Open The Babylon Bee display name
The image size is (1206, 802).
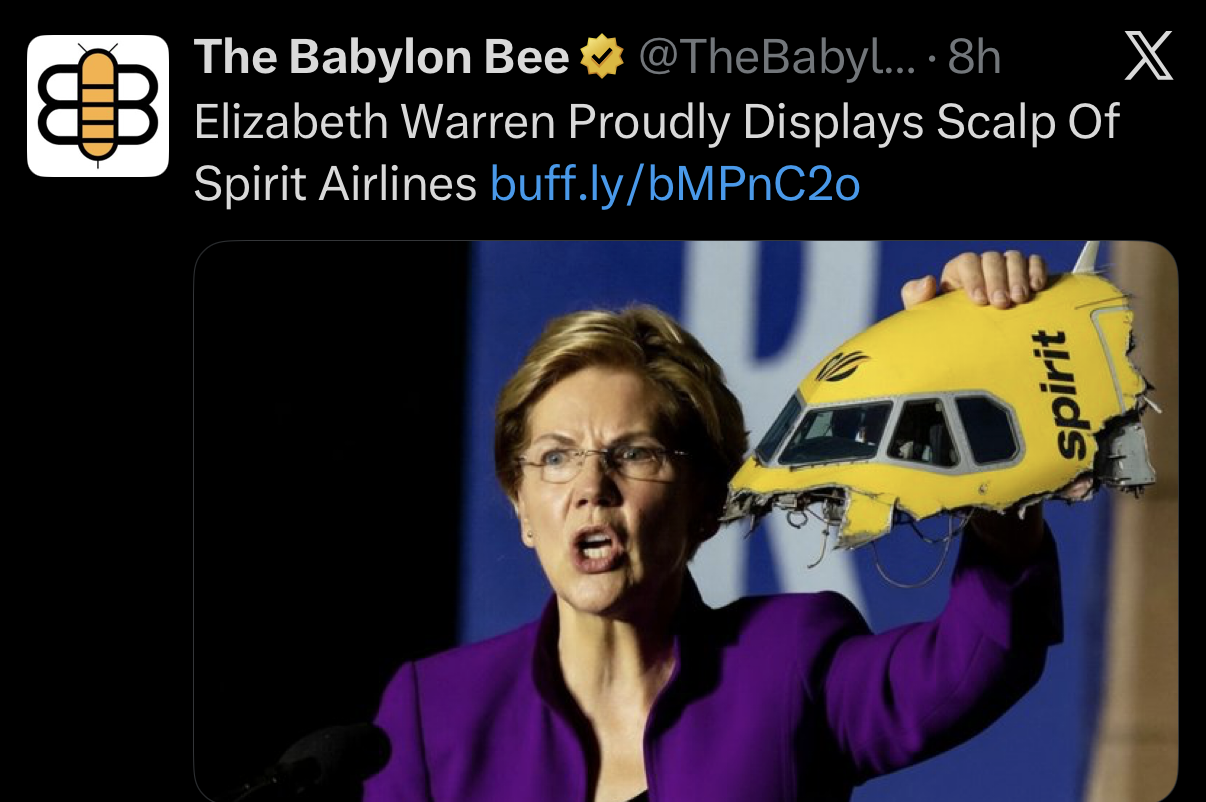tap(382, 58)
